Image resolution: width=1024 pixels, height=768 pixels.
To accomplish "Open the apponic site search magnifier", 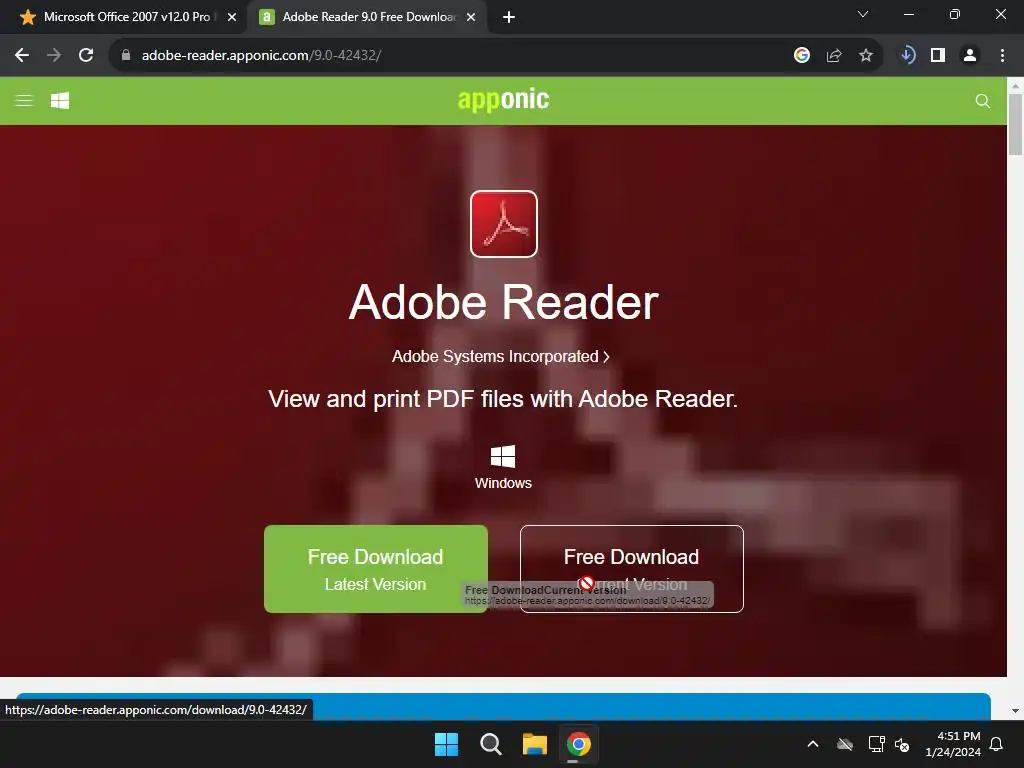I will point(982,101).
